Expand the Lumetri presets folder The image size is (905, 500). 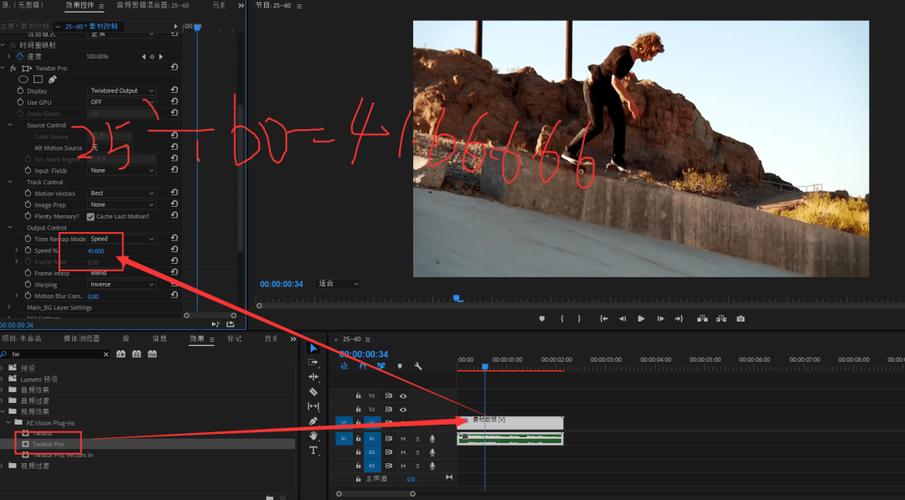[3, 379]
